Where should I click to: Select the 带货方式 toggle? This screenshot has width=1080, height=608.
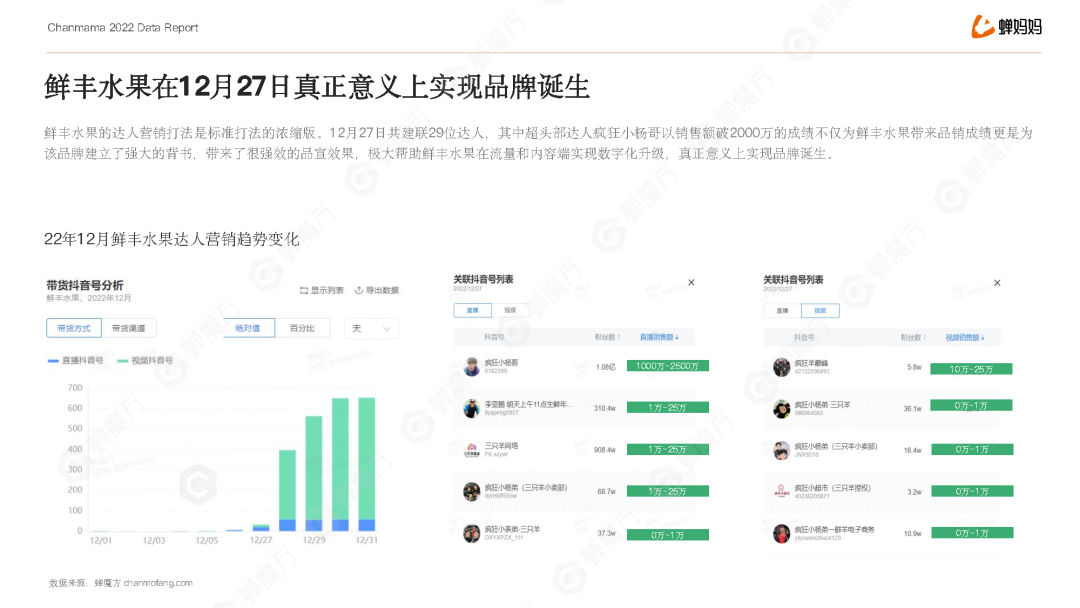coord(74,328)
